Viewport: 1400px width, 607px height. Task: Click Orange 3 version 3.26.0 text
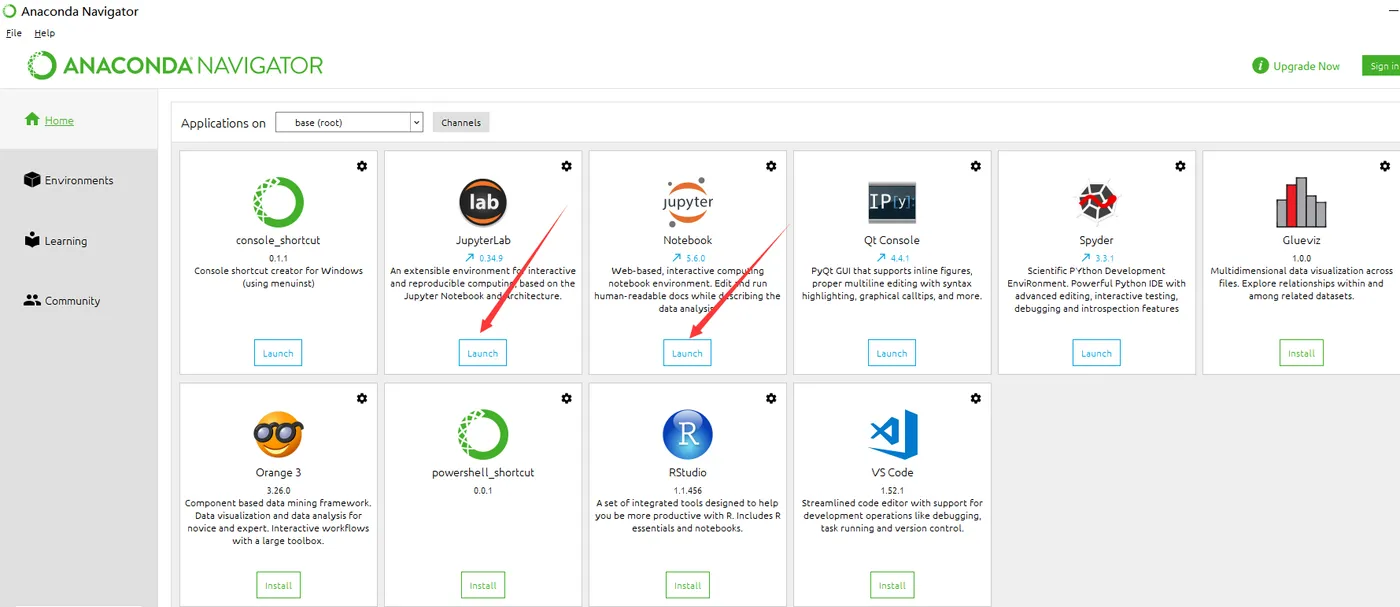[278, 490]
